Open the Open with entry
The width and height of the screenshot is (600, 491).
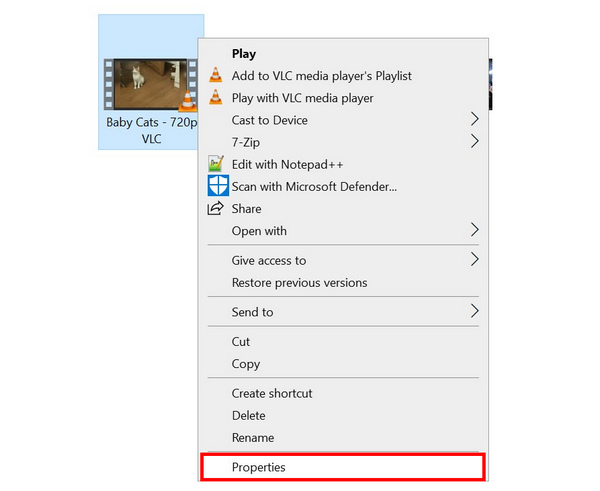[343, 231]
